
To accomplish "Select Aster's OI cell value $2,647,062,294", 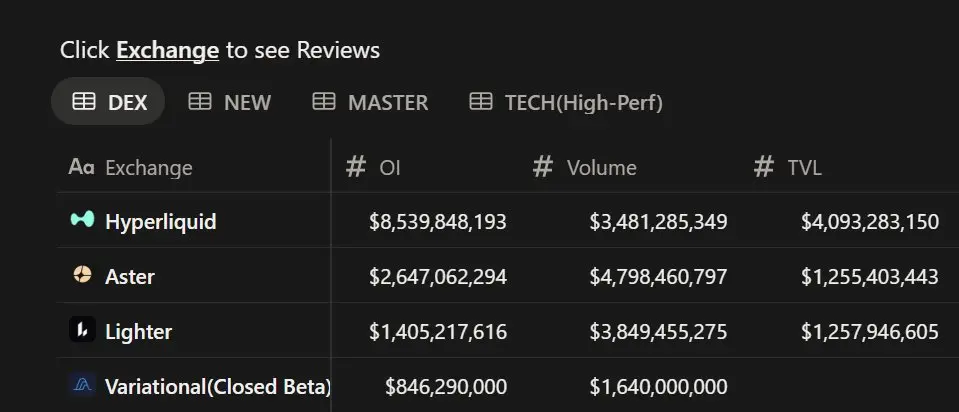I will tap(438, 276).
